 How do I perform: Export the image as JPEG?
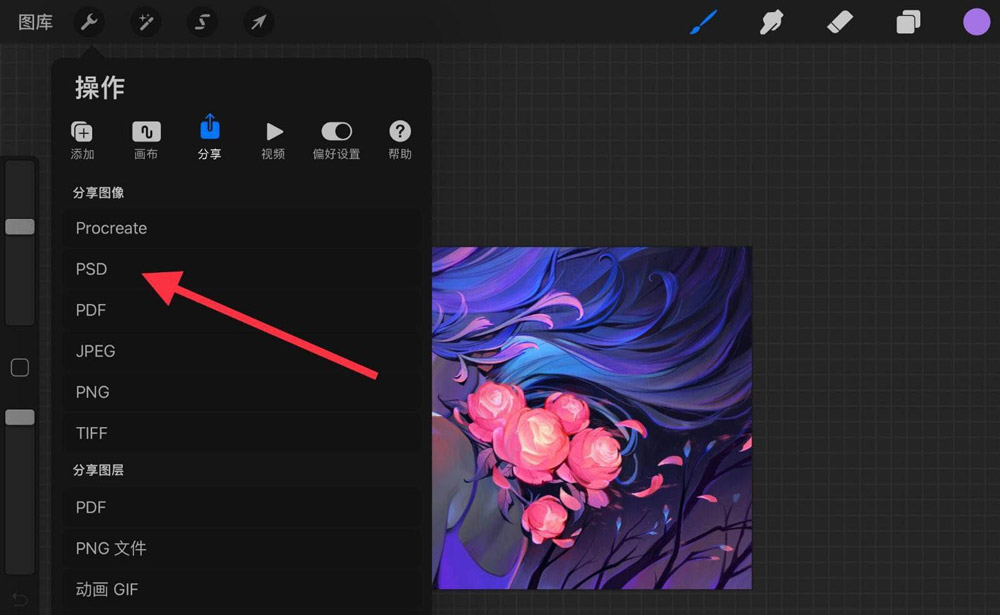tap(95, 351)
